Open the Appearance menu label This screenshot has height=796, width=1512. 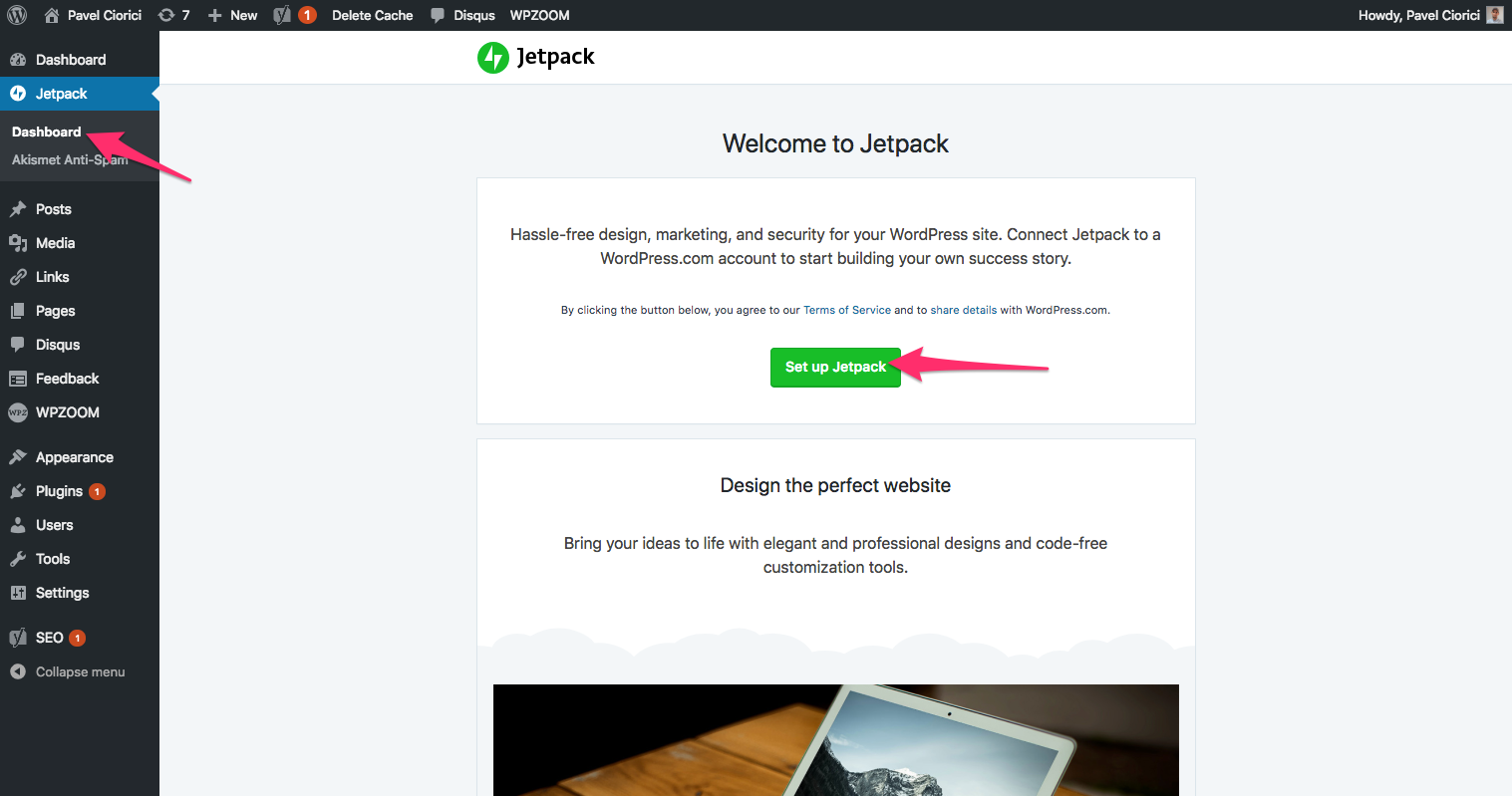coord(75,457)
